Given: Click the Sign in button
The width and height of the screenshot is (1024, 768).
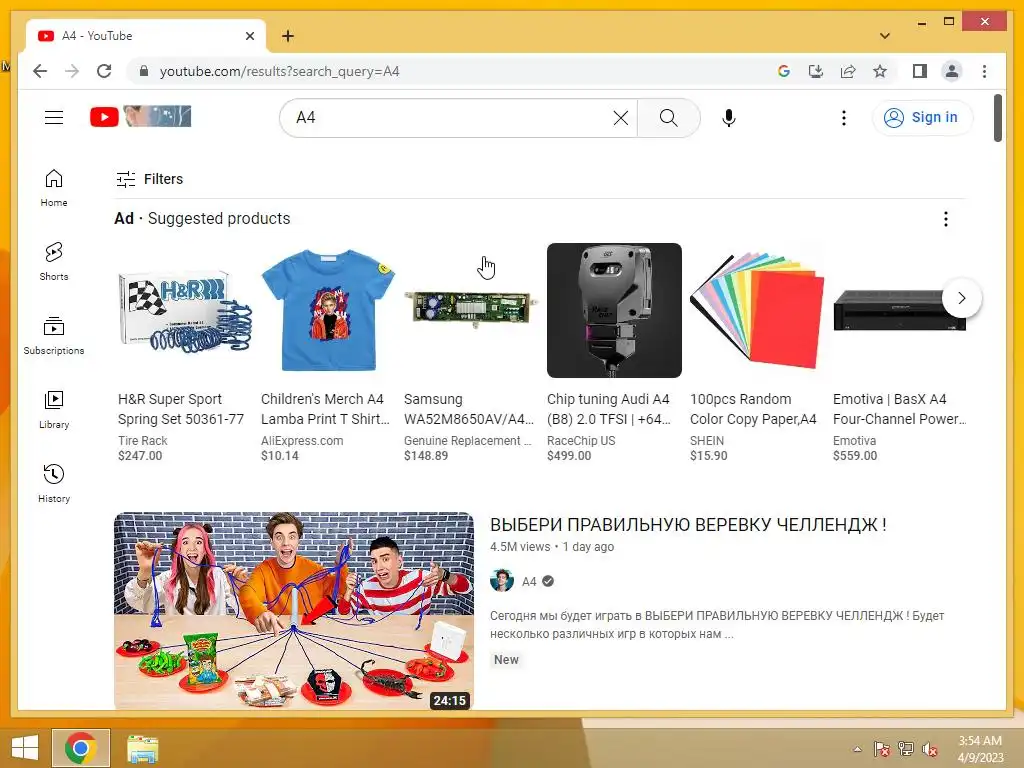Looking at the screenshot, I should click(922, 118).
